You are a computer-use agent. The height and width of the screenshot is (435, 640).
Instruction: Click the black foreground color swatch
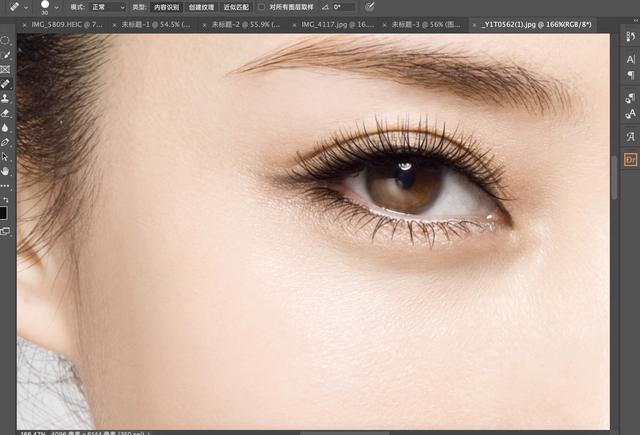coord(3,213)
